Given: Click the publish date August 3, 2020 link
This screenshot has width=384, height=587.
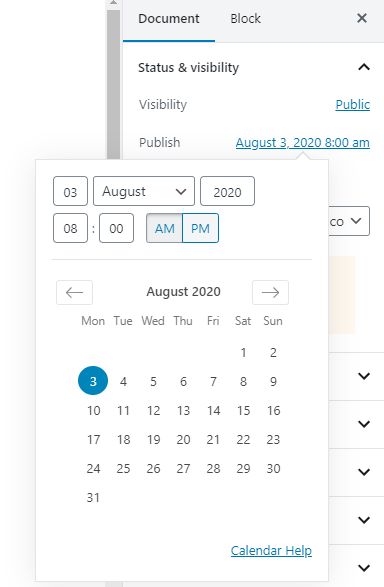Looking at the screenshot, I should 302,143.
